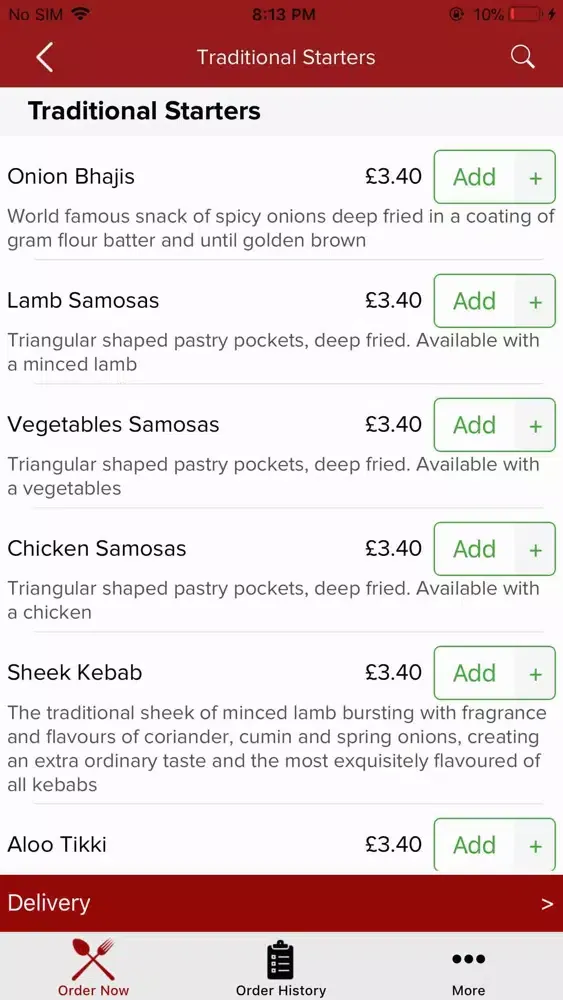Image resolution: width=563 pixels, height=1000 pixels.
Task: Tap the battery indicator in status bar
Action: click(x=524, y=14)
